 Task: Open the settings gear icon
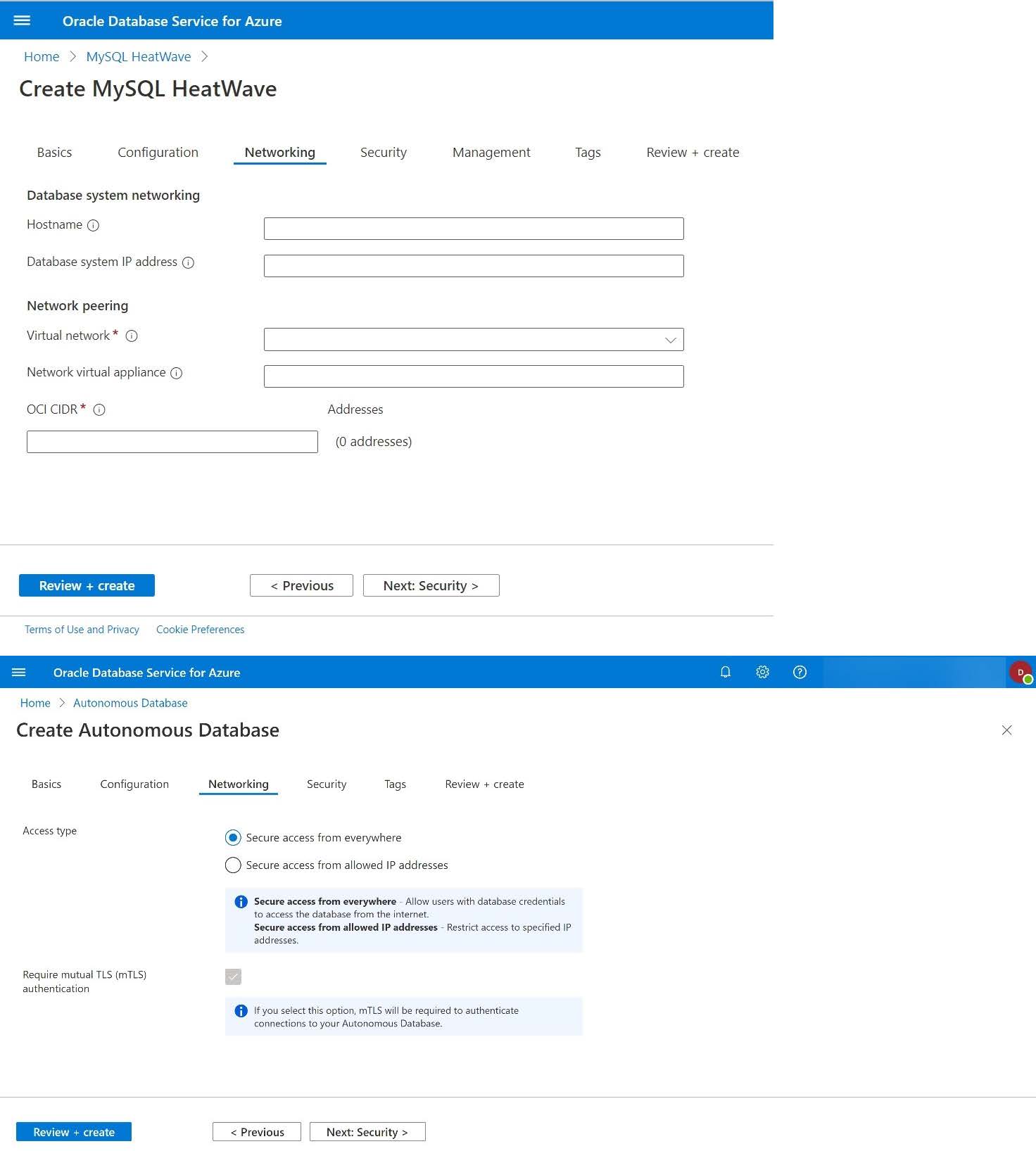pos(762,672)
